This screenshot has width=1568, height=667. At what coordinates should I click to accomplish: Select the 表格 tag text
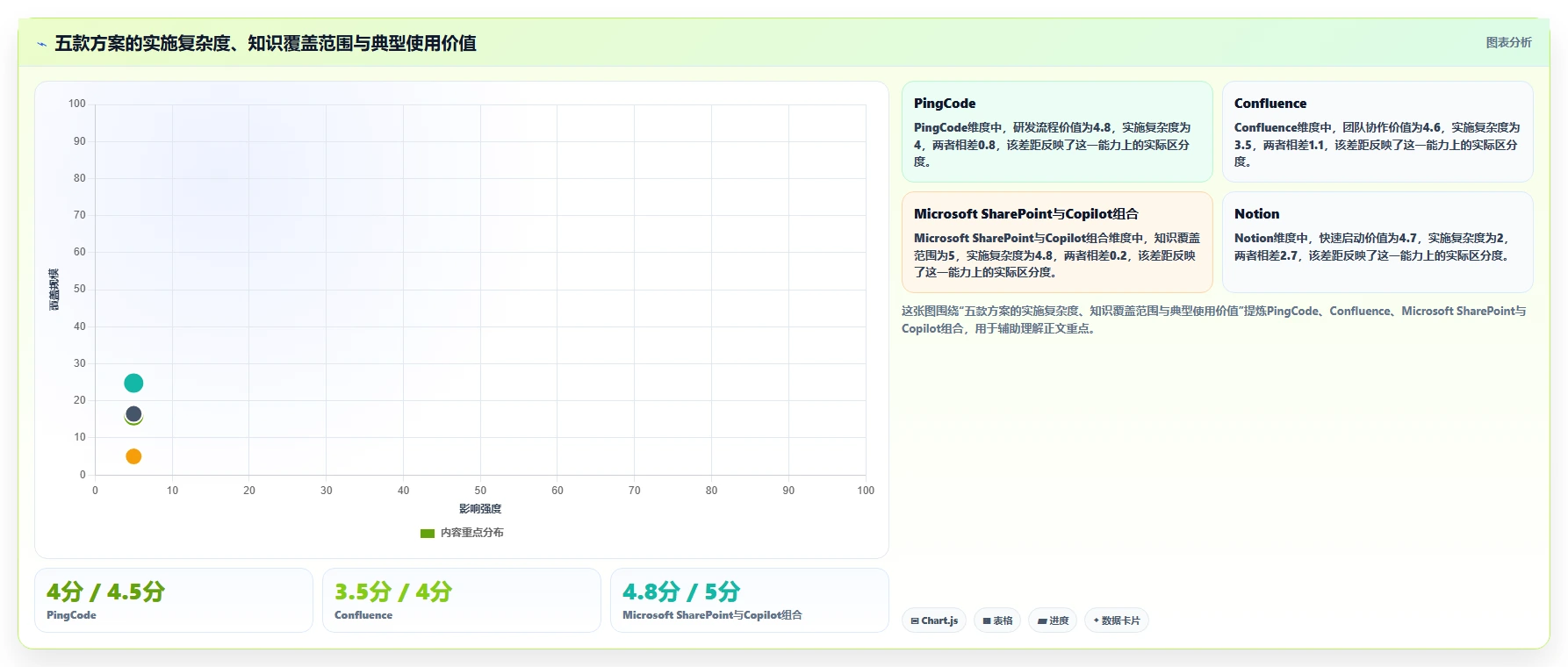point(1003,620)
